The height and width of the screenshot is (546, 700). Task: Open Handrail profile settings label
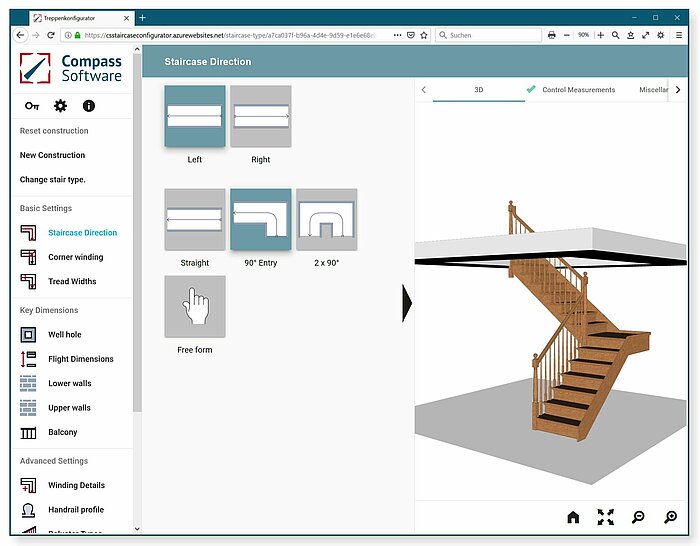pos(76,509)
